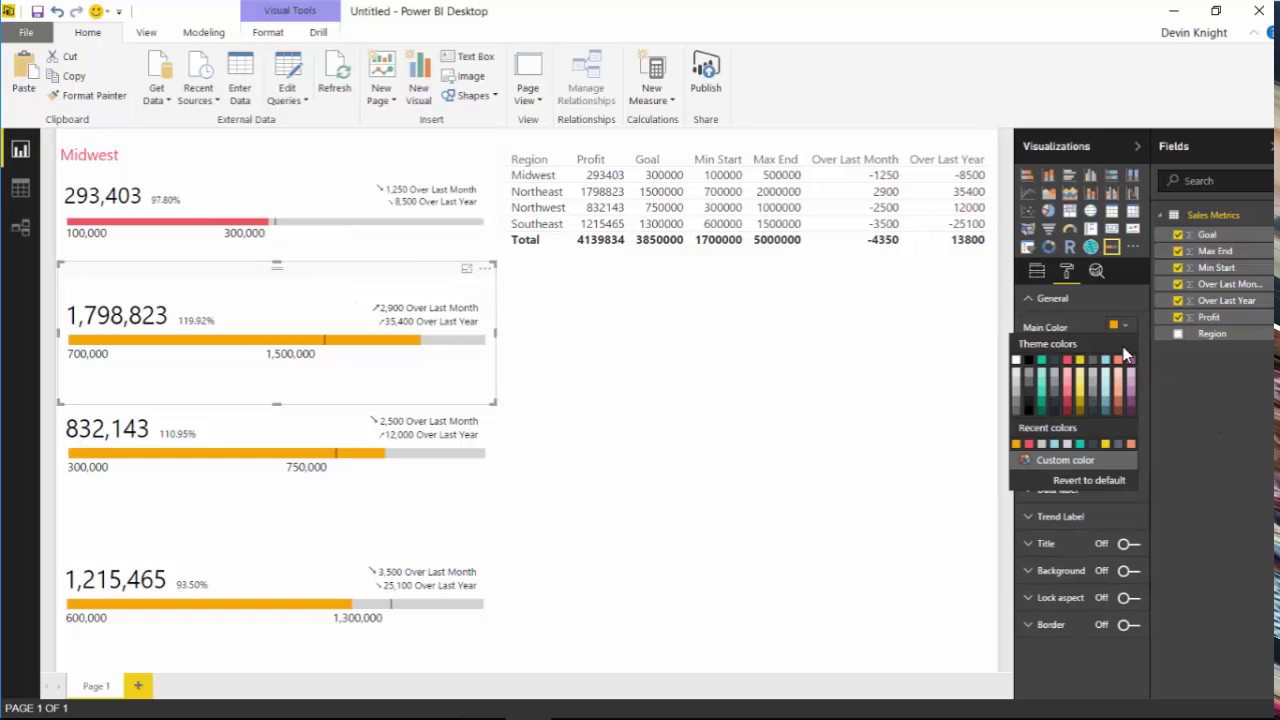1280x720 pixels.
Task: Turn on the Title toggle
Action: (x=1128, y=544)
